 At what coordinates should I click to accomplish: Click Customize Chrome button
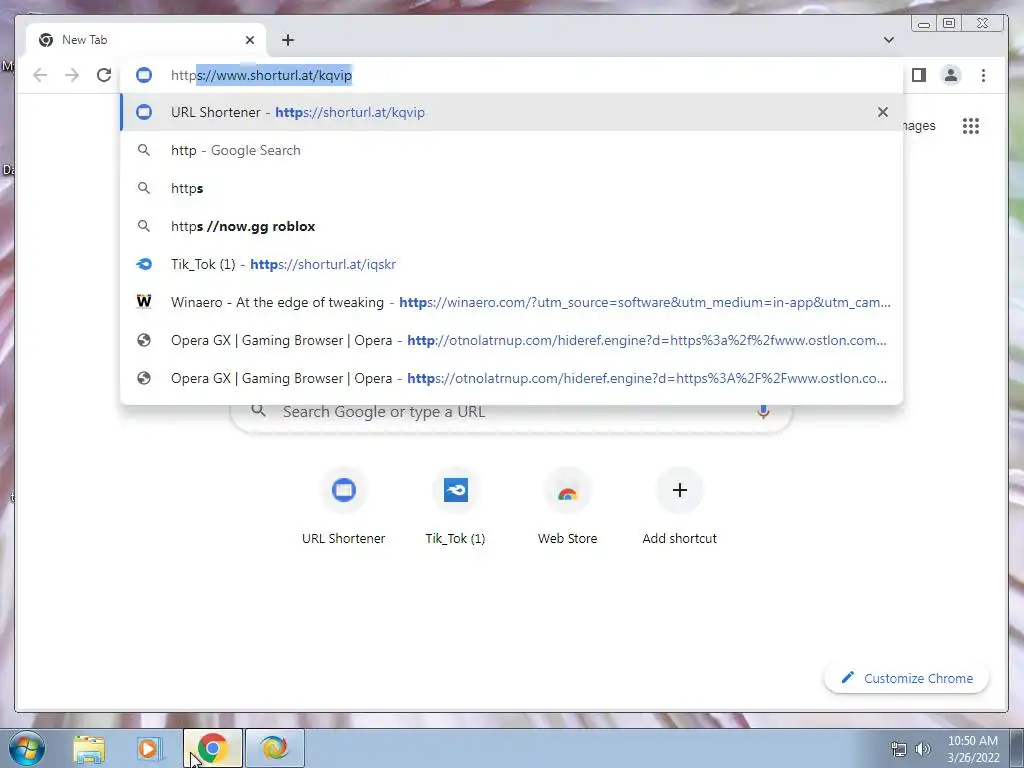[906, 678]
